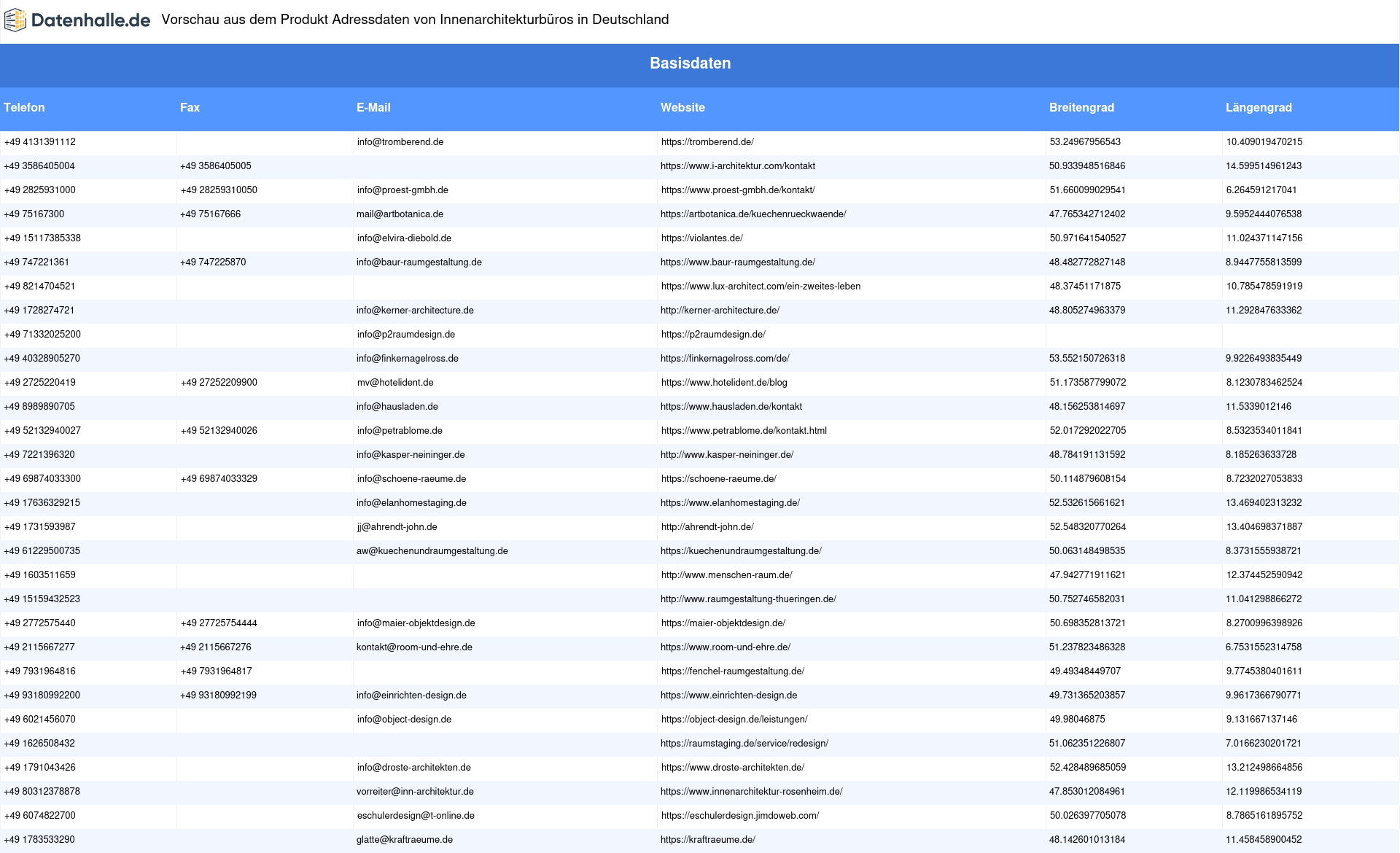Click the Breitengrad column header
Image resolution: width=1400 pixels, height=853 pixels.
coord(1081,108)
